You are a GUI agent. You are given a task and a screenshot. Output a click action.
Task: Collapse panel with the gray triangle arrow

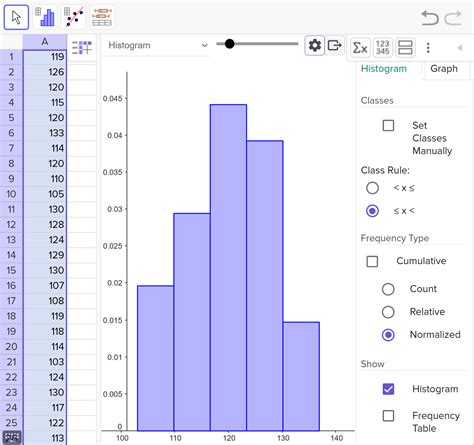460,48
